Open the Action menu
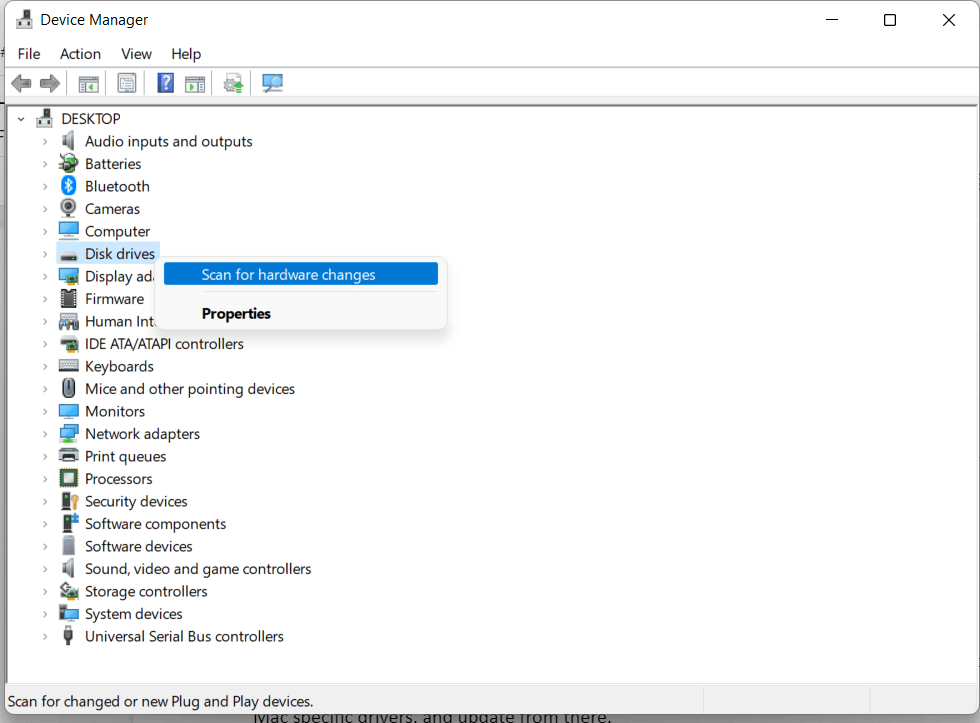980x723 pixels. (x=80, y=54)
